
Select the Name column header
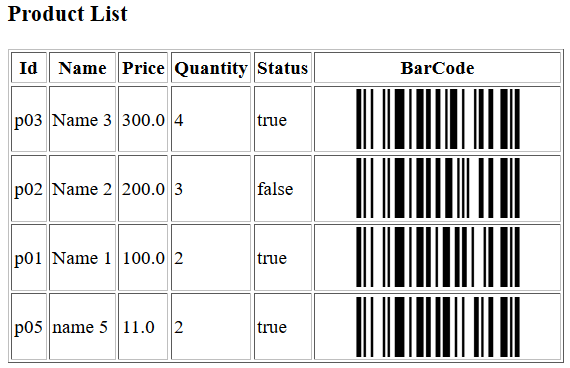click(x=82, y=68)
